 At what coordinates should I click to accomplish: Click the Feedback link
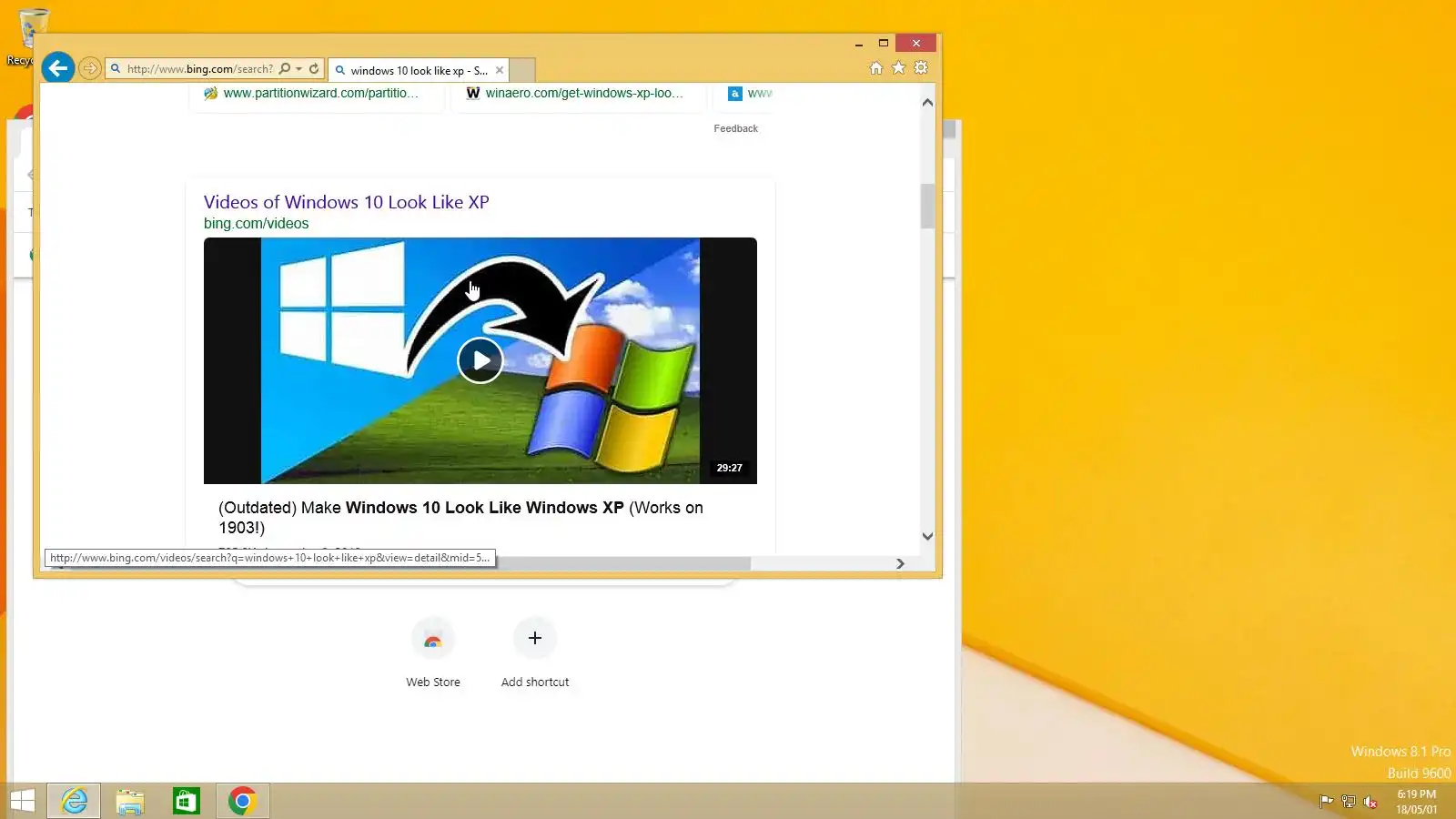[735, 128]
